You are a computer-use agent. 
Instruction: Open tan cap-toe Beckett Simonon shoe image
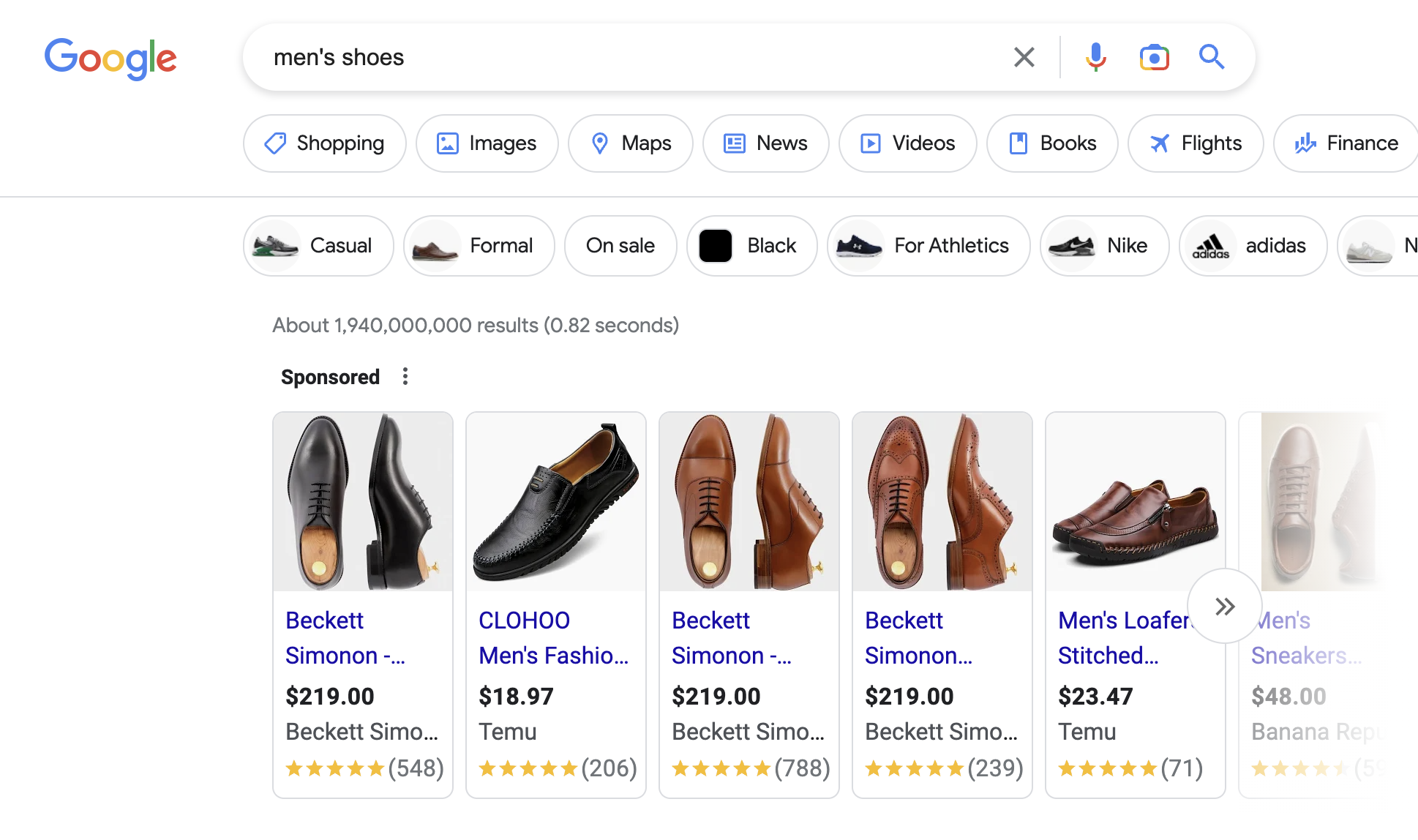[x=749, y=502]
